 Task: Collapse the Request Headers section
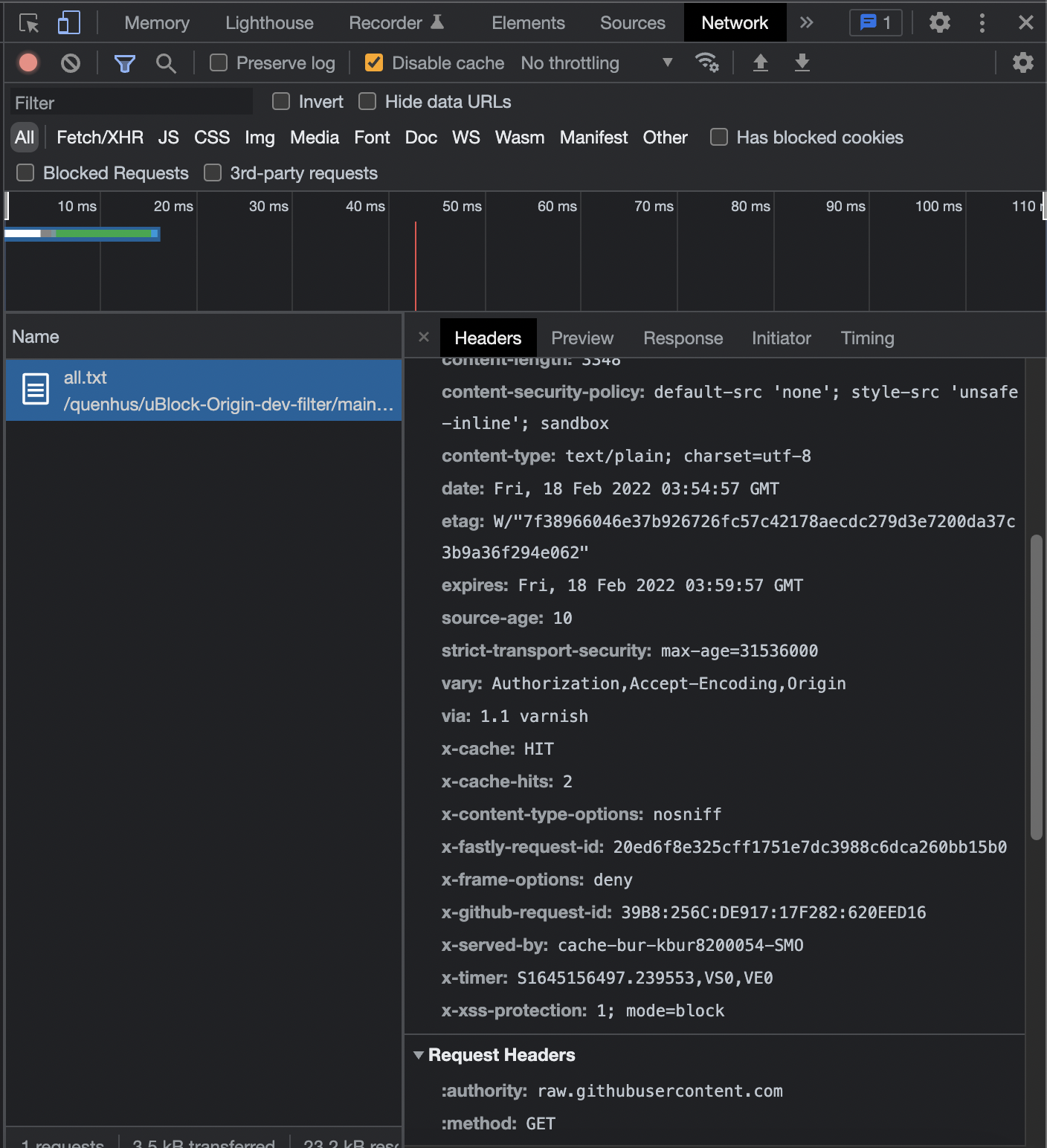tap(419, 1055)
